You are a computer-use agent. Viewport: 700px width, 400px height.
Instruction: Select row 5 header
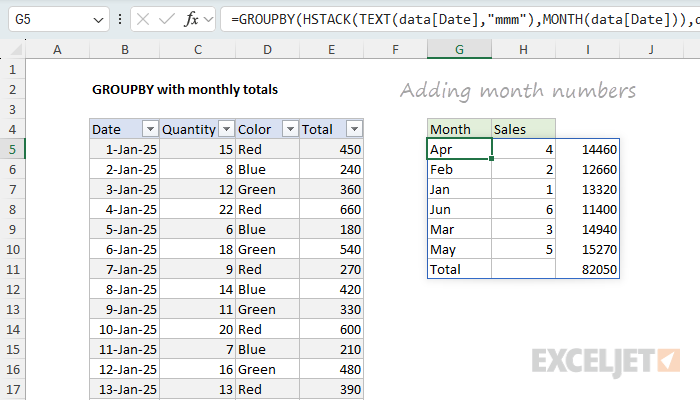(x=12, y=149)
